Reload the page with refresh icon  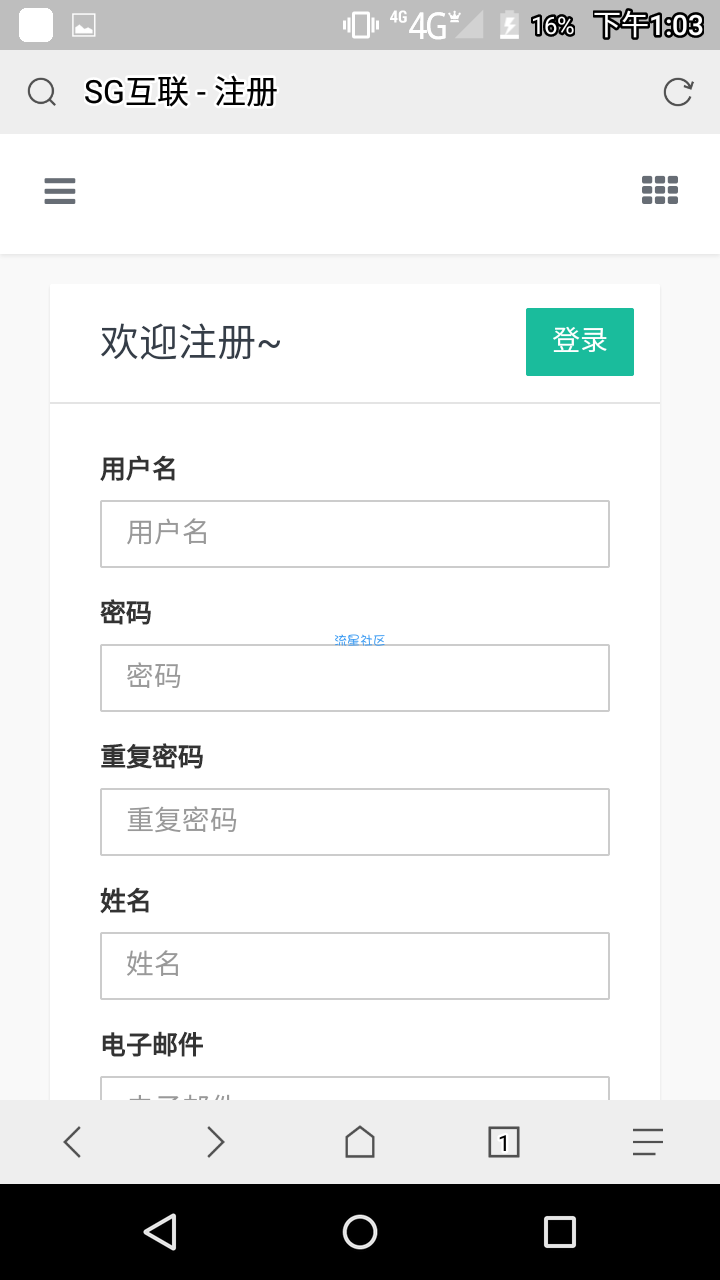[x=678, y=92]
